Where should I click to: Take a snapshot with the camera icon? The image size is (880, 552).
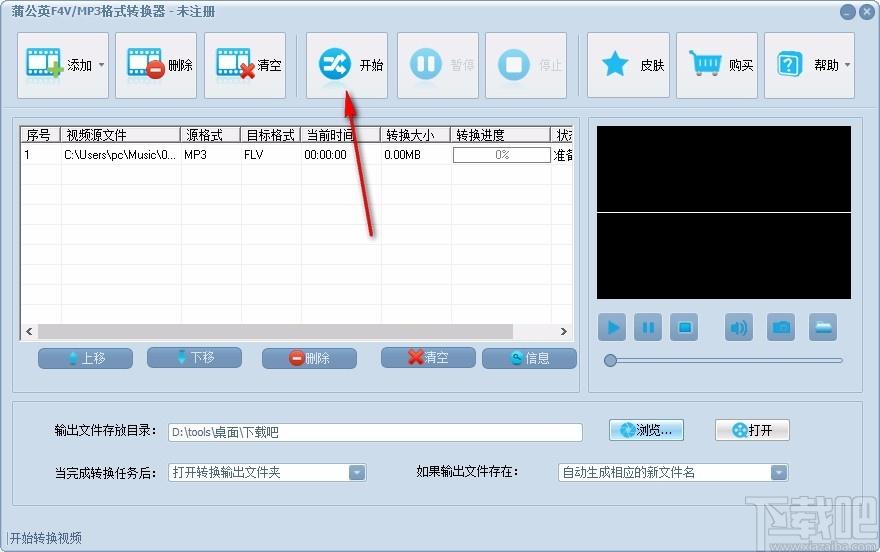(x=781, y=328)
